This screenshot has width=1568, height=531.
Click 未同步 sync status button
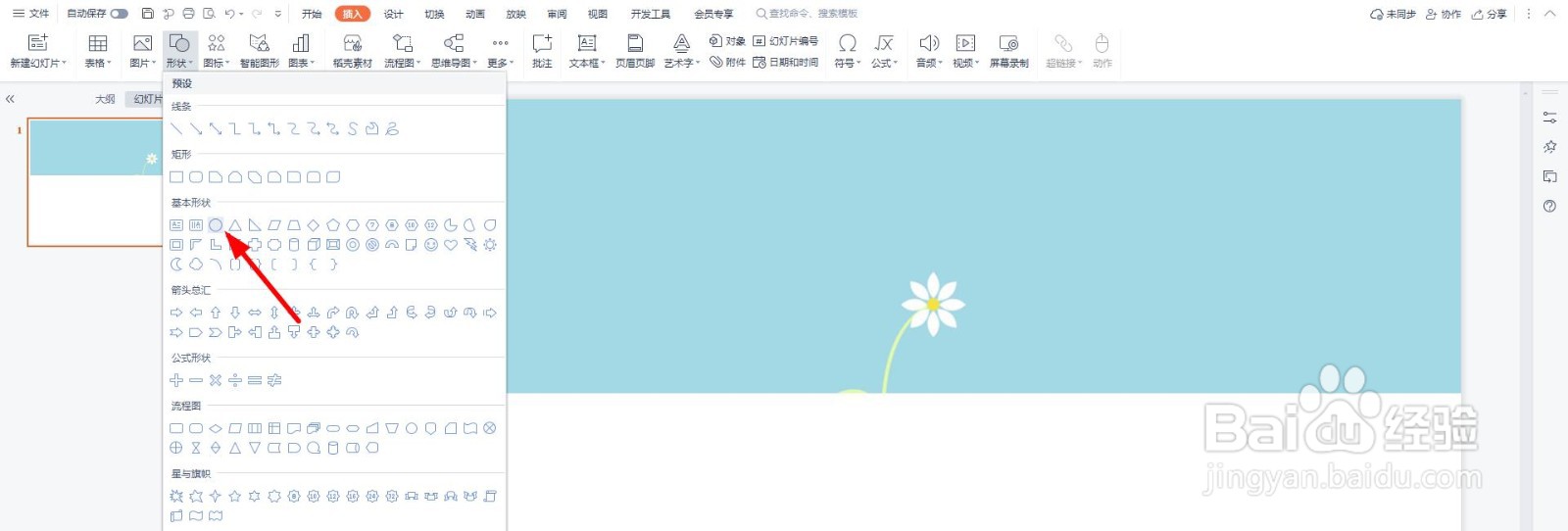coord(1393,14)
